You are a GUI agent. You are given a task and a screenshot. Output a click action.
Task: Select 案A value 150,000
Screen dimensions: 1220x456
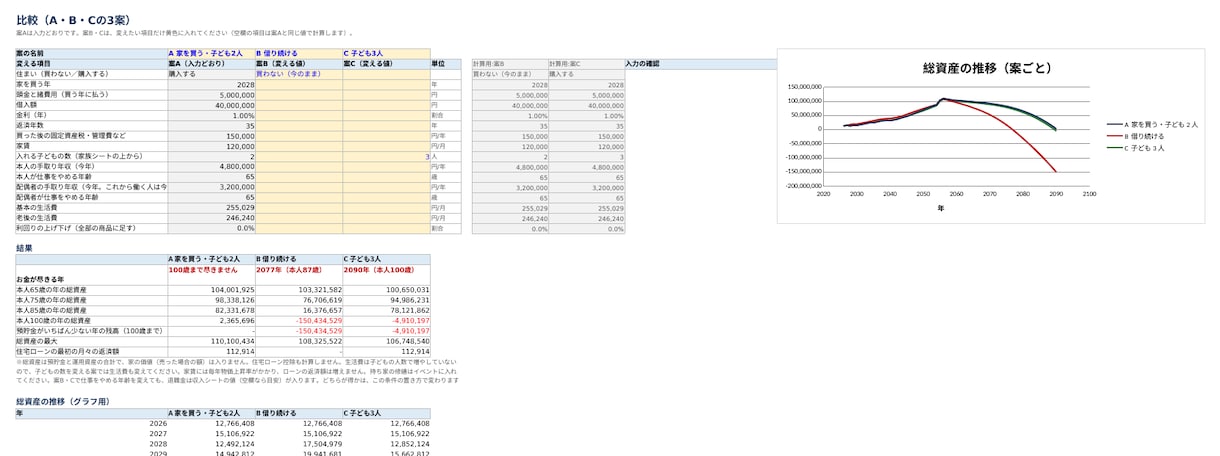(211, 136)
